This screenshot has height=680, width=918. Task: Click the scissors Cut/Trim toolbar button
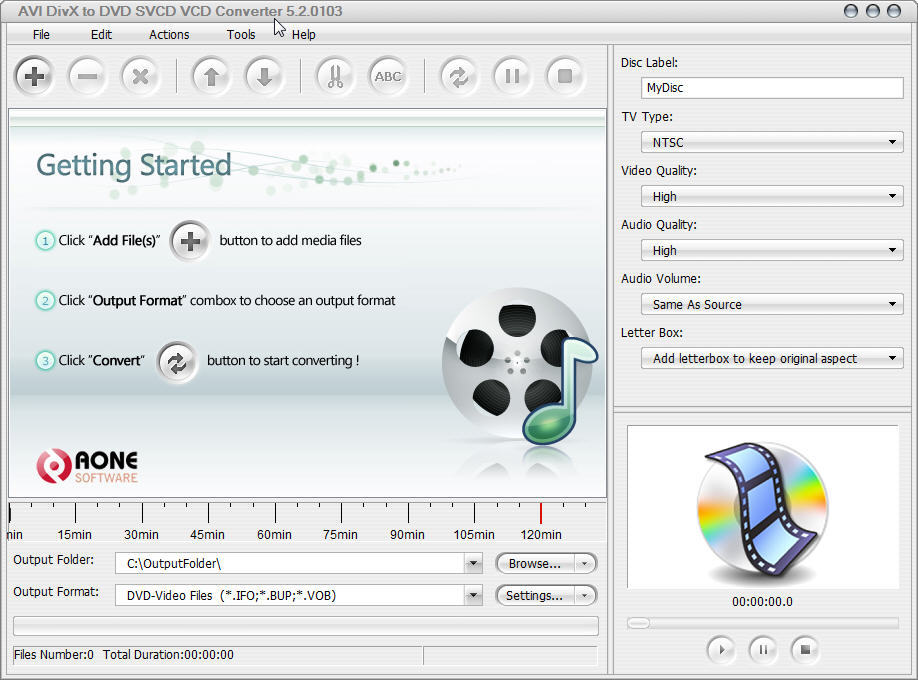tap(335, 76)
